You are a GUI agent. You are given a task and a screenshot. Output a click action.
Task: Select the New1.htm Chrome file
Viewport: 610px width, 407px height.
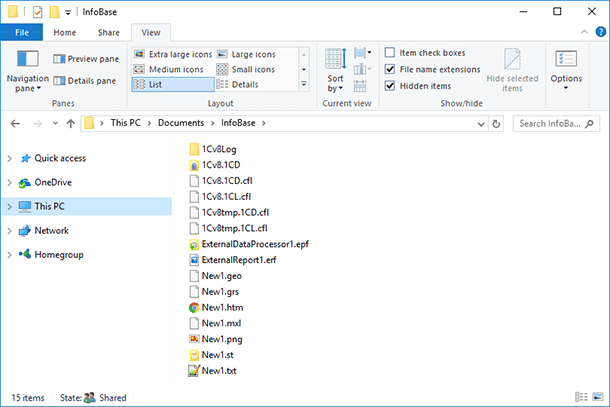click(x=216, y=308)
